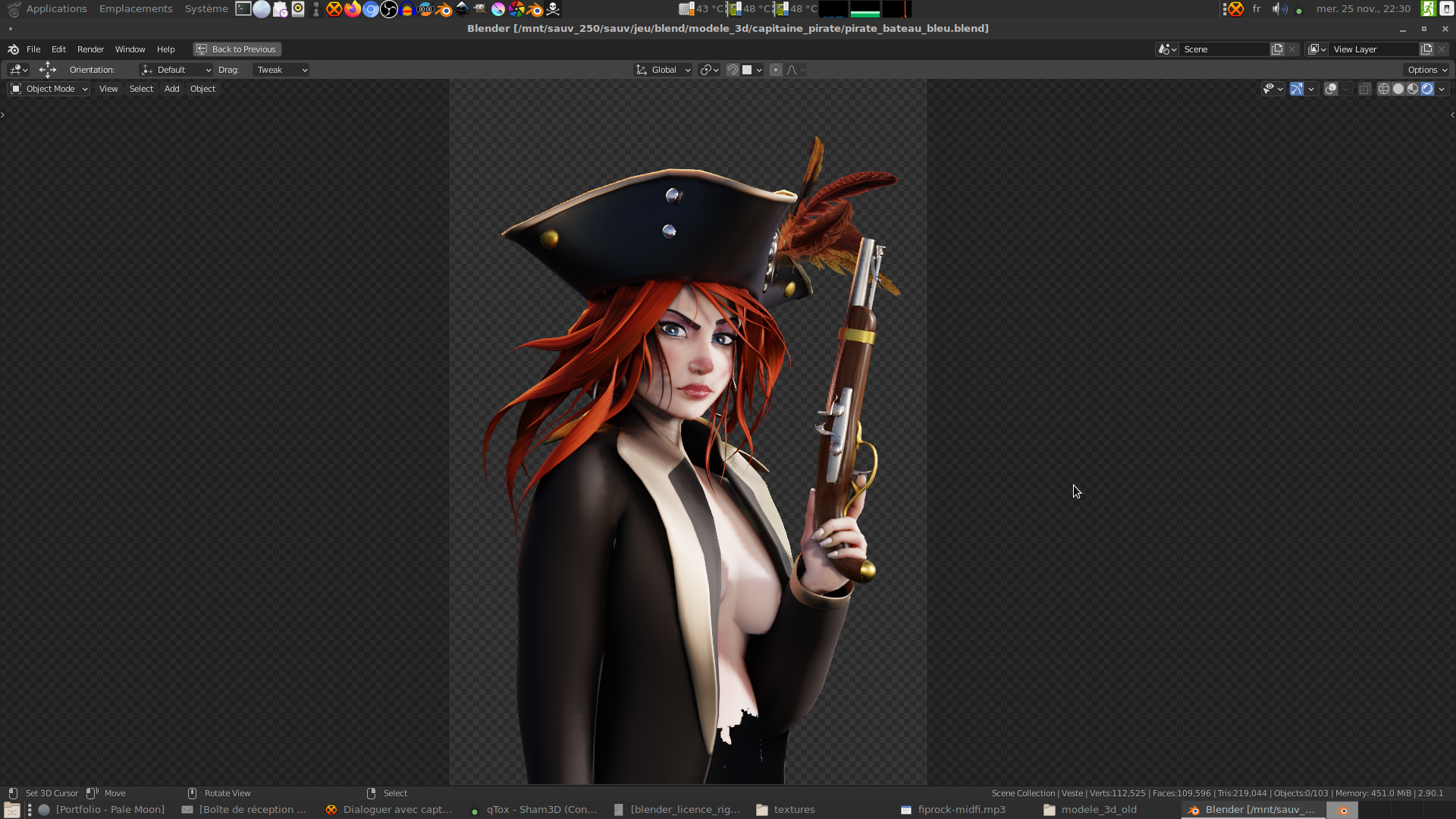This screenshot has height=819, width=1456.
Task: Click the Back to Previous button
Action: pyautogui.click(x=237, y=49)
